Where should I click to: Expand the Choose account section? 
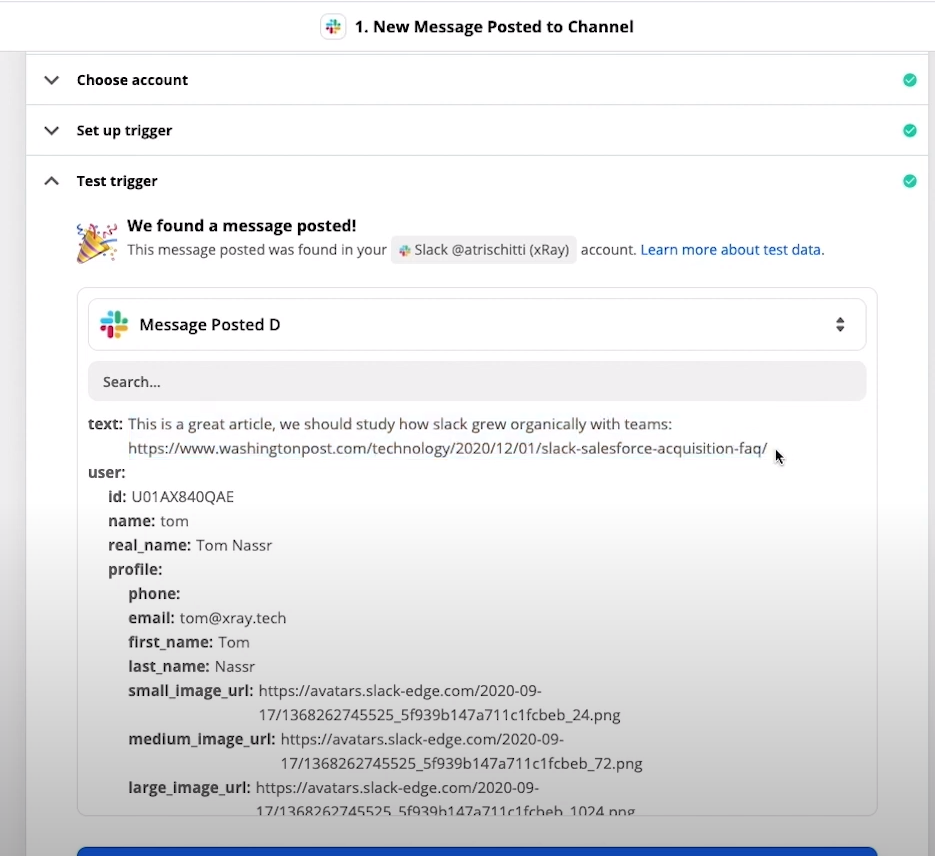tap(52, 80)
